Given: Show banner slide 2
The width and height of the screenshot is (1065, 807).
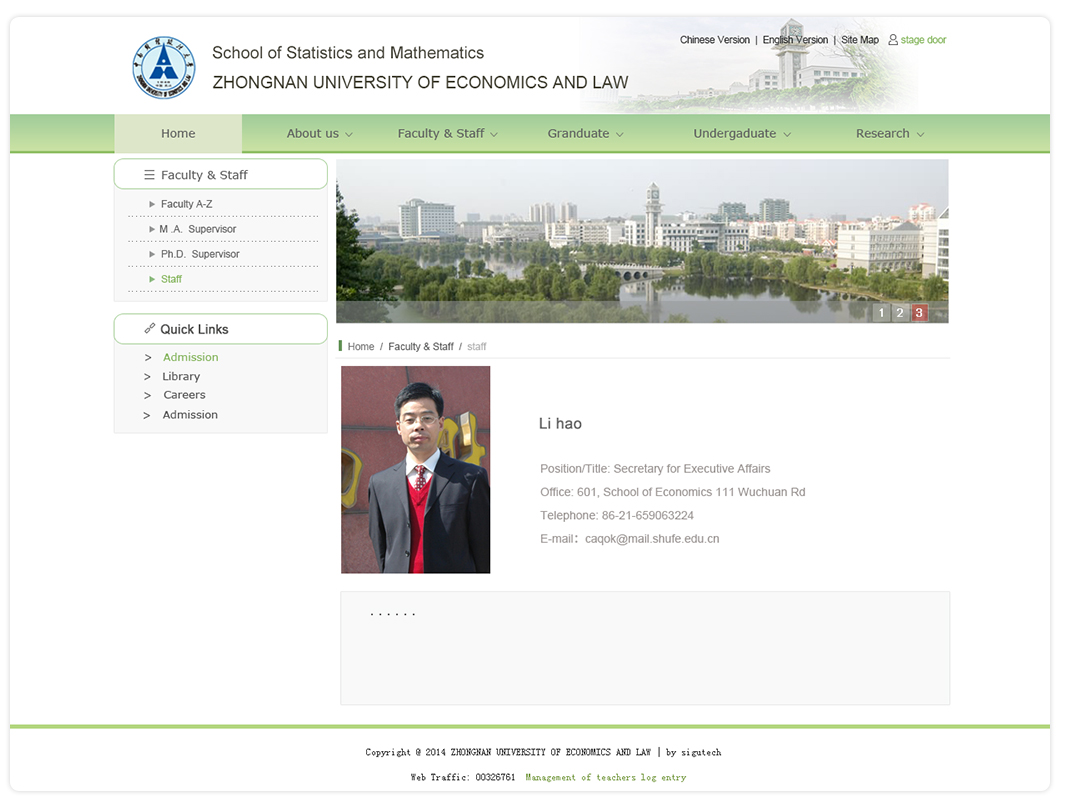Looking at the screenshot, I should [x=900, y=312].
